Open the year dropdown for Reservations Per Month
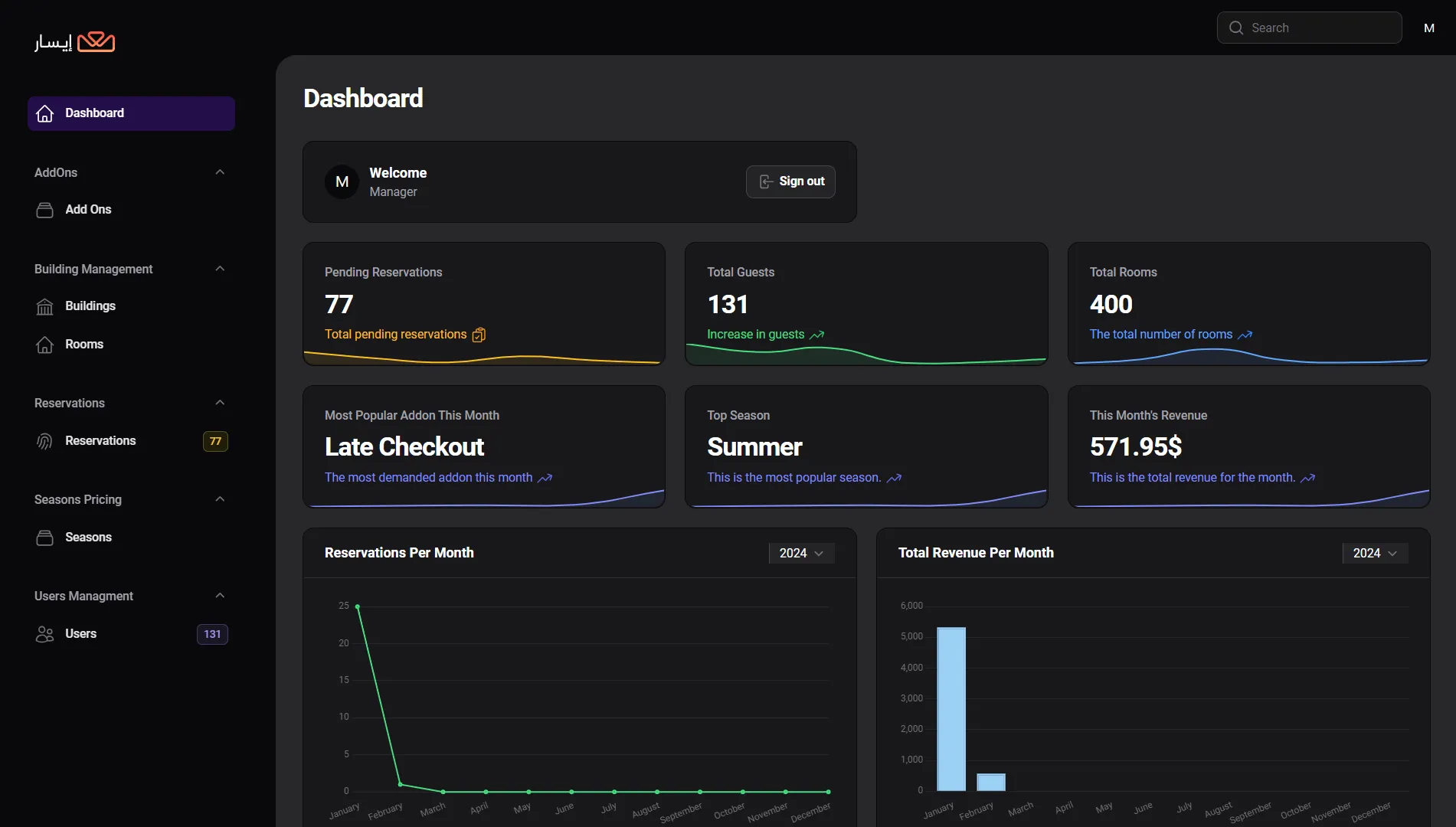 click(801, 553)
